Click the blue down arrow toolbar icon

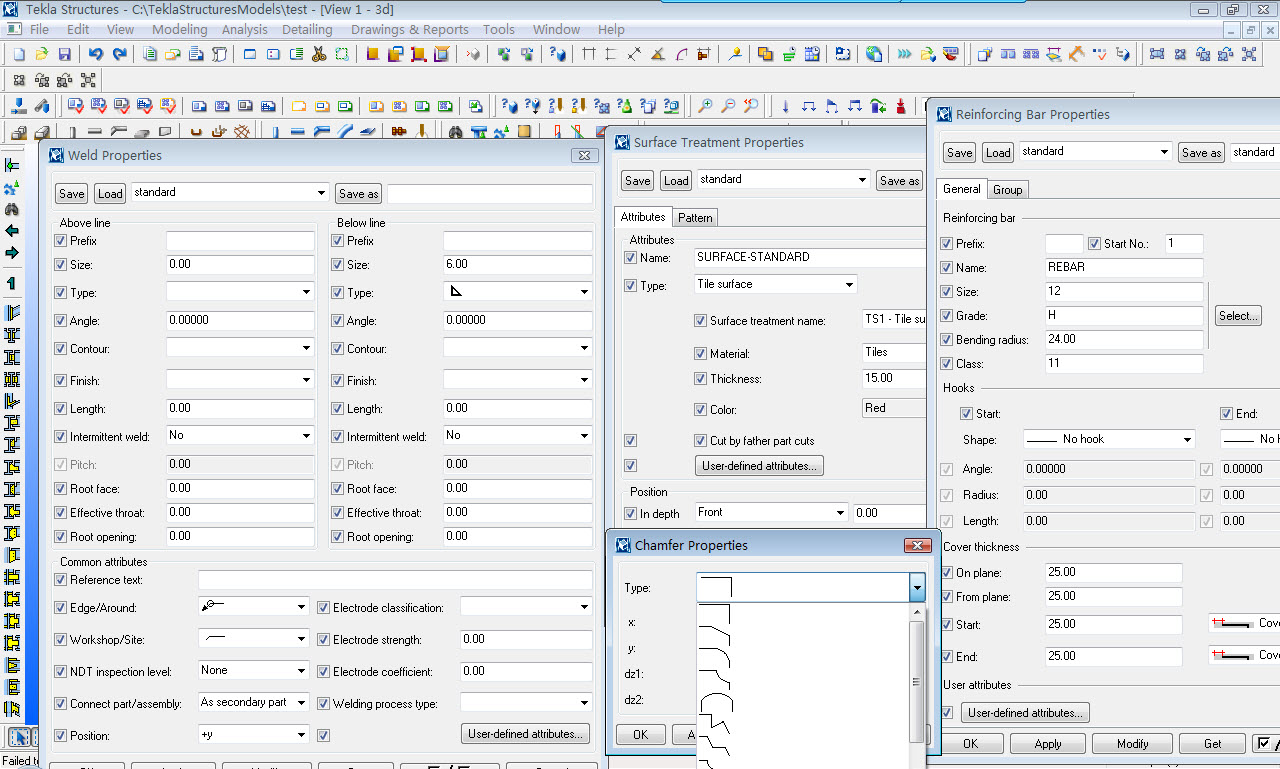click(x=785, y=105)
